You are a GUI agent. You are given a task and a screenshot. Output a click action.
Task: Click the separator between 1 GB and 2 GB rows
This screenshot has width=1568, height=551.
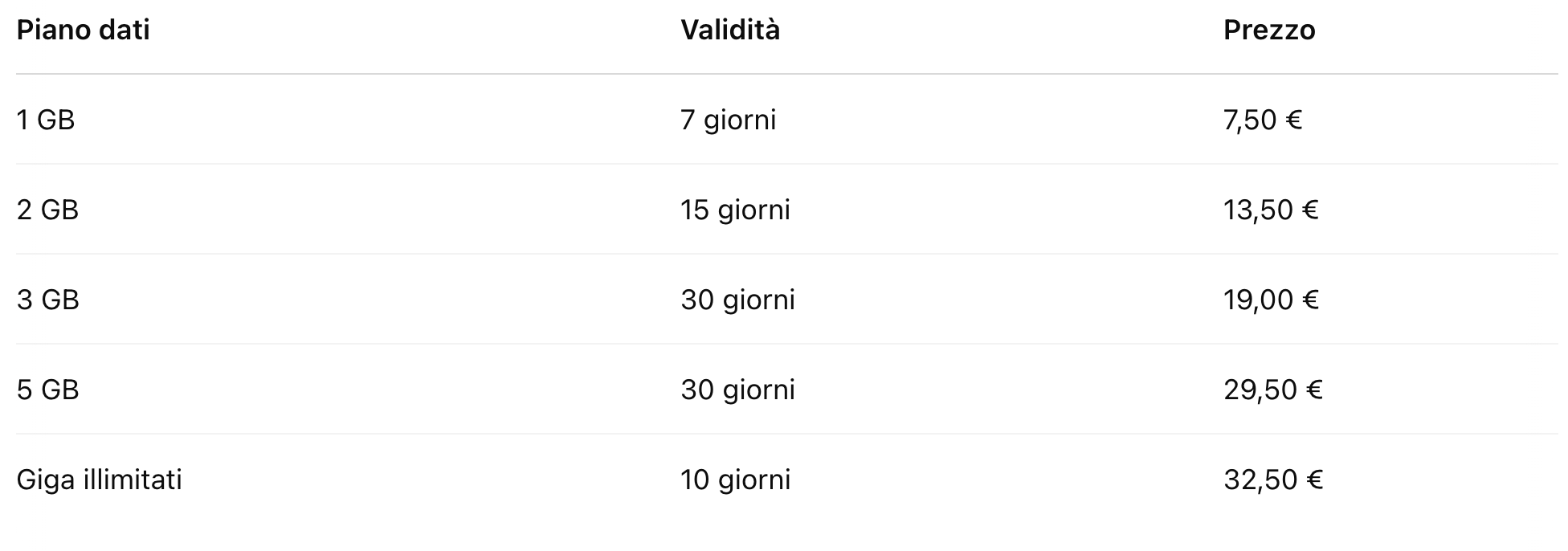(x=784, y=164)
